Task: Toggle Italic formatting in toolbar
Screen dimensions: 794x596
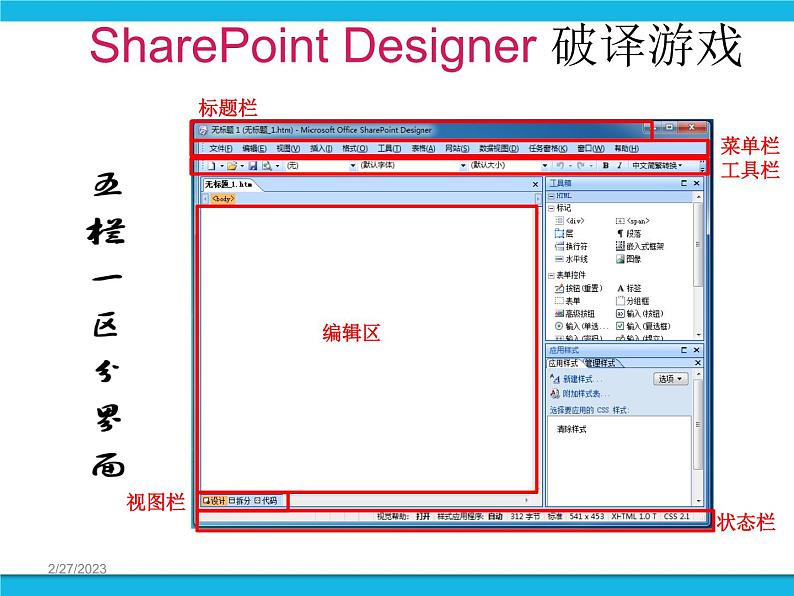Action: click(x=619, y=166)
